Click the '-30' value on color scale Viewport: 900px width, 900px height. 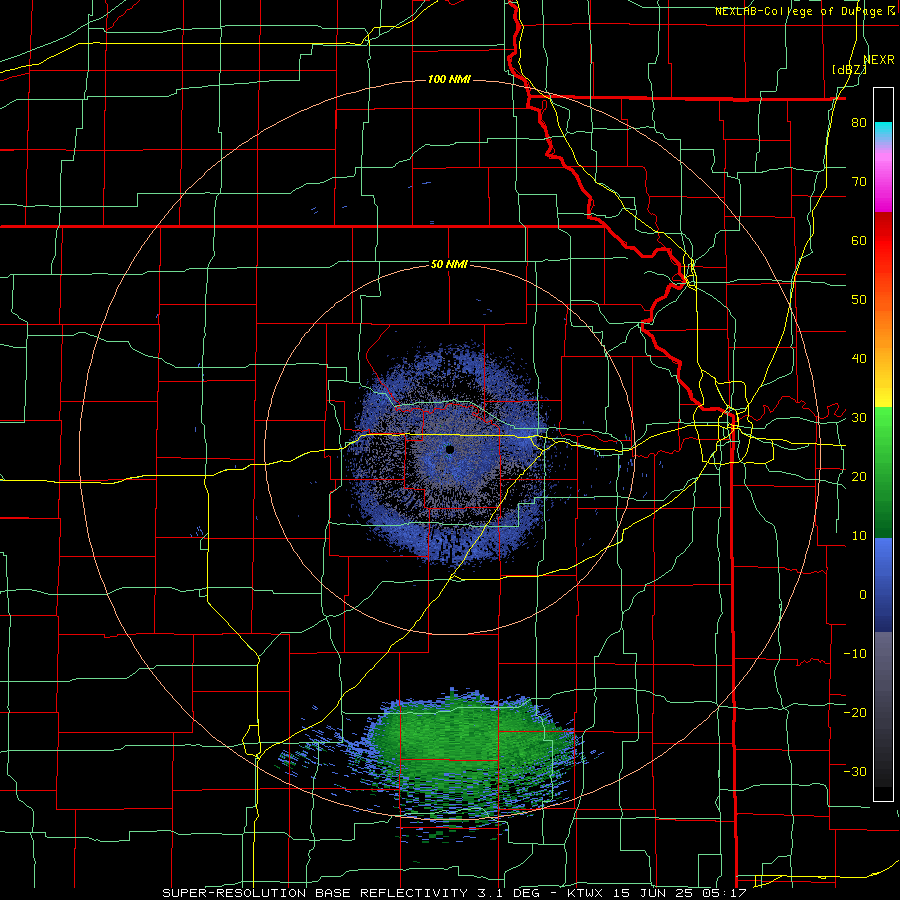coord(855,771)
